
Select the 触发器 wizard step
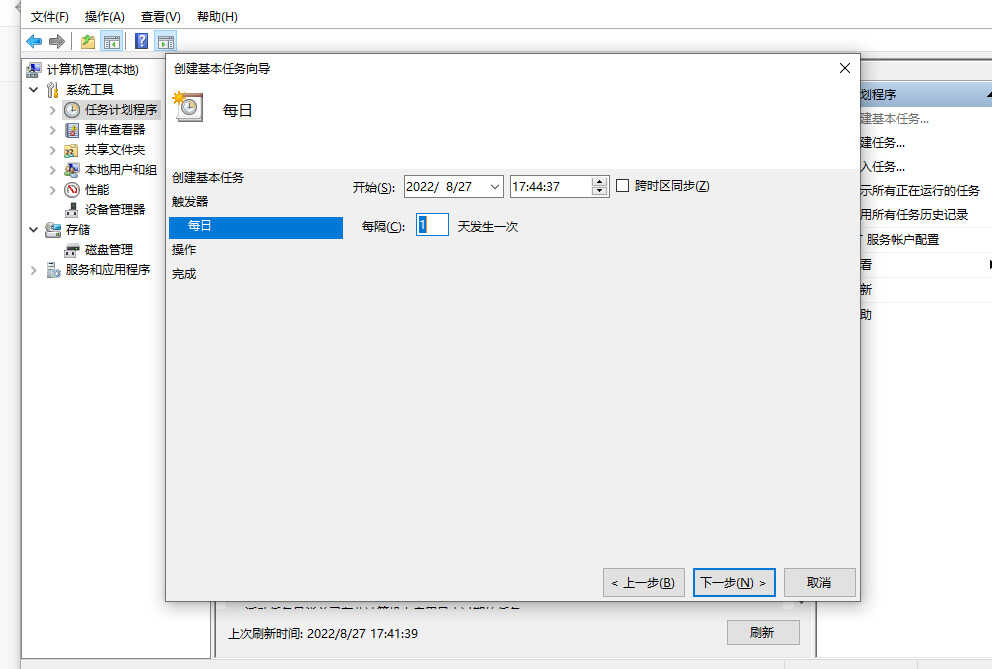click(x=190, y=202)
